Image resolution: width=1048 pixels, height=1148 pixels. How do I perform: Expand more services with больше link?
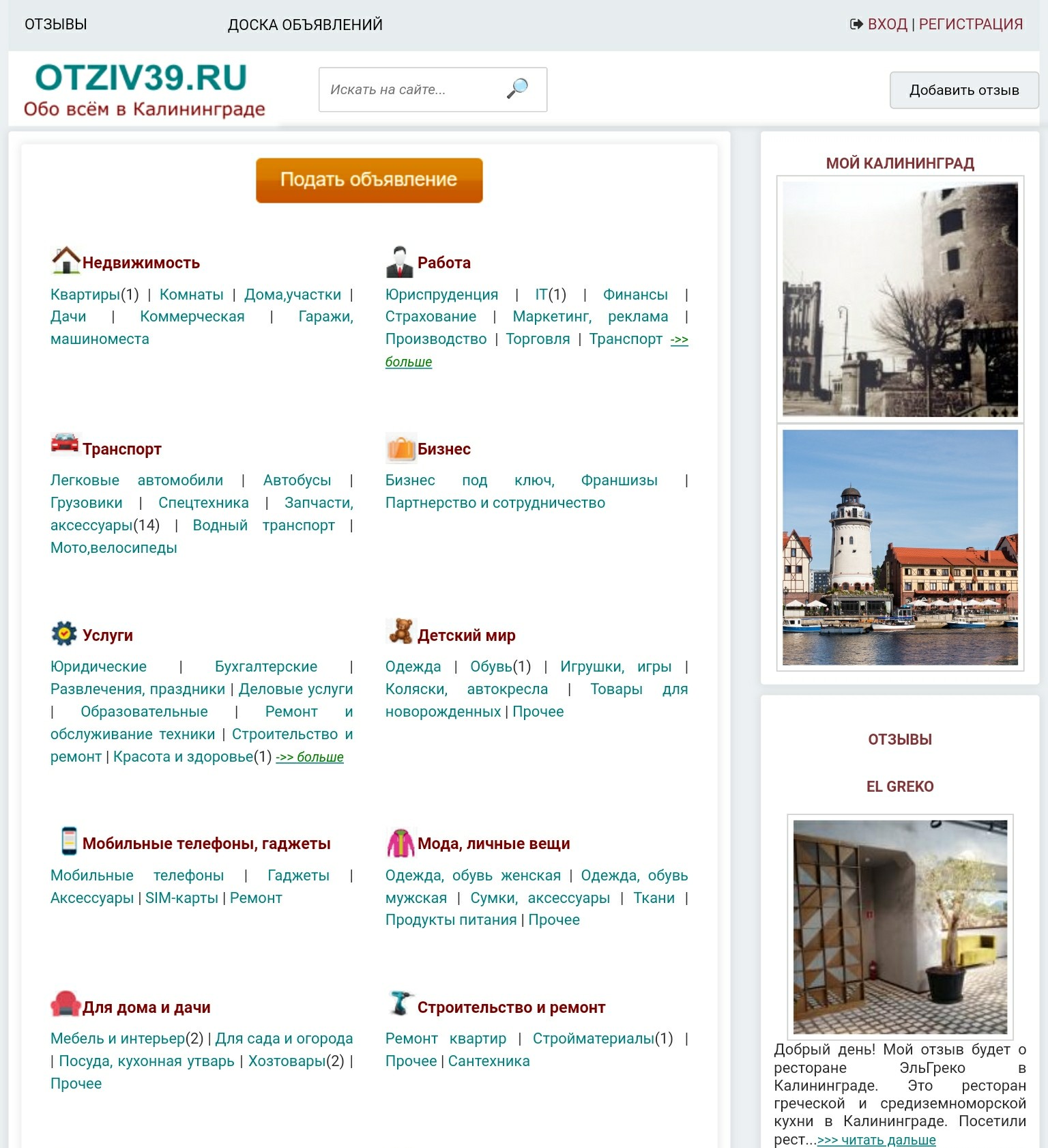tap(310, 757)
